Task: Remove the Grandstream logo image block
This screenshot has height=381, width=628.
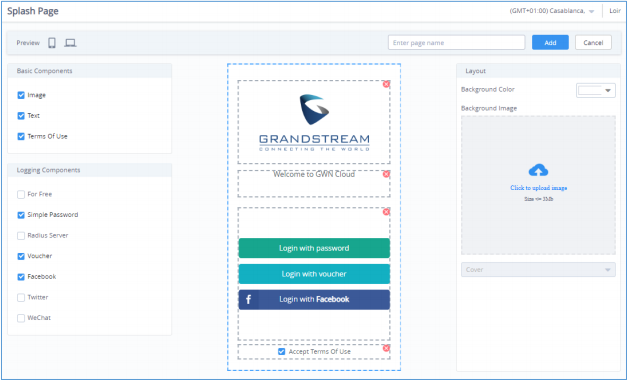Action: click(386, 84)
